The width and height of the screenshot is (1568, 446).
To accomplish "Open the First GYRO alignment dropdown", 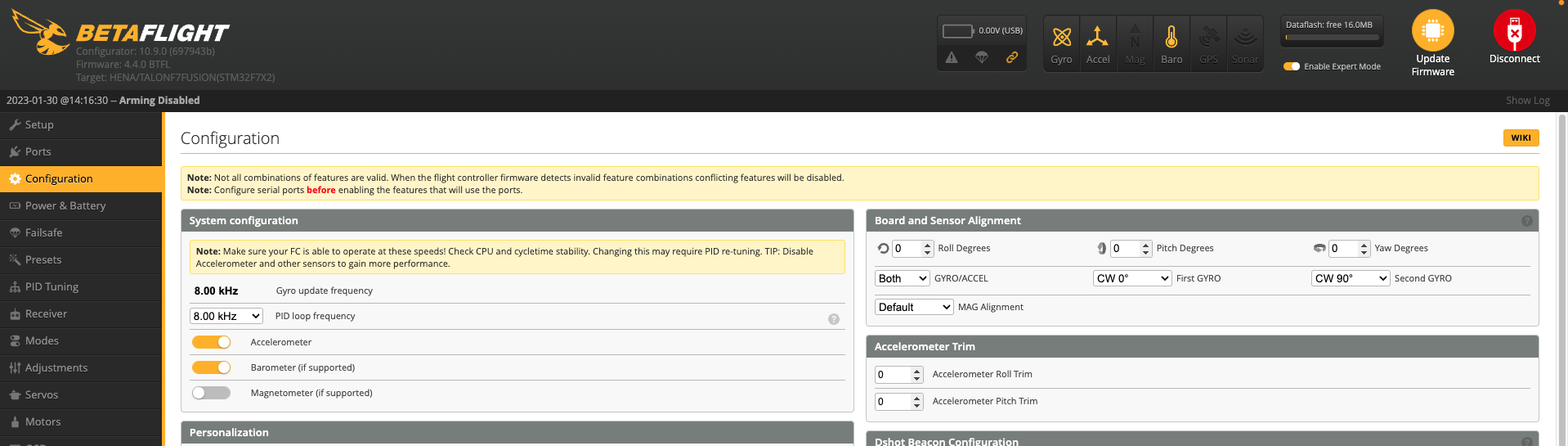I will [x=1133, y=278].
